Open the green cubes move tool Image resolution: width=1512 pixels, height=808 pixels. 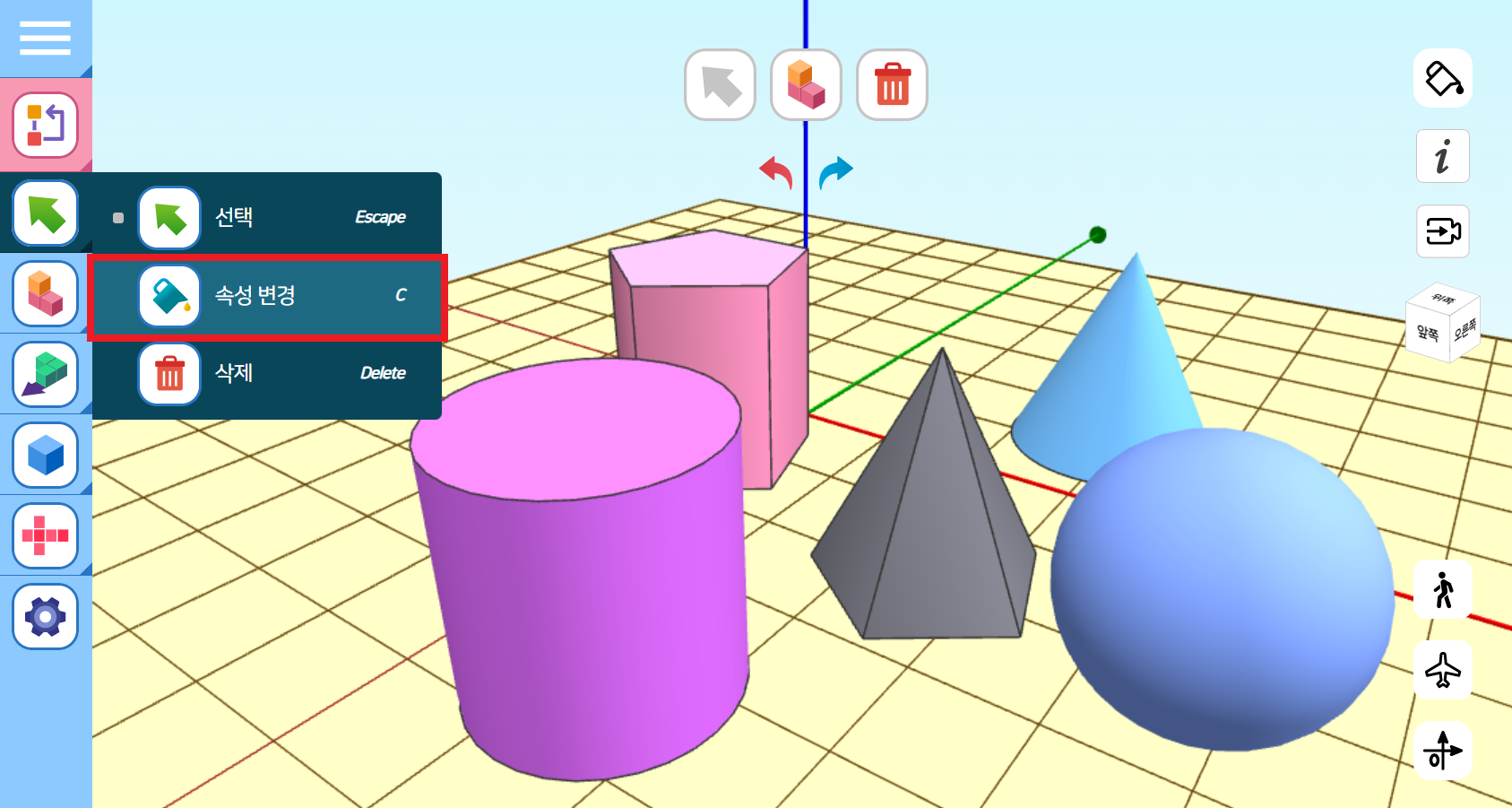[46, 375]
